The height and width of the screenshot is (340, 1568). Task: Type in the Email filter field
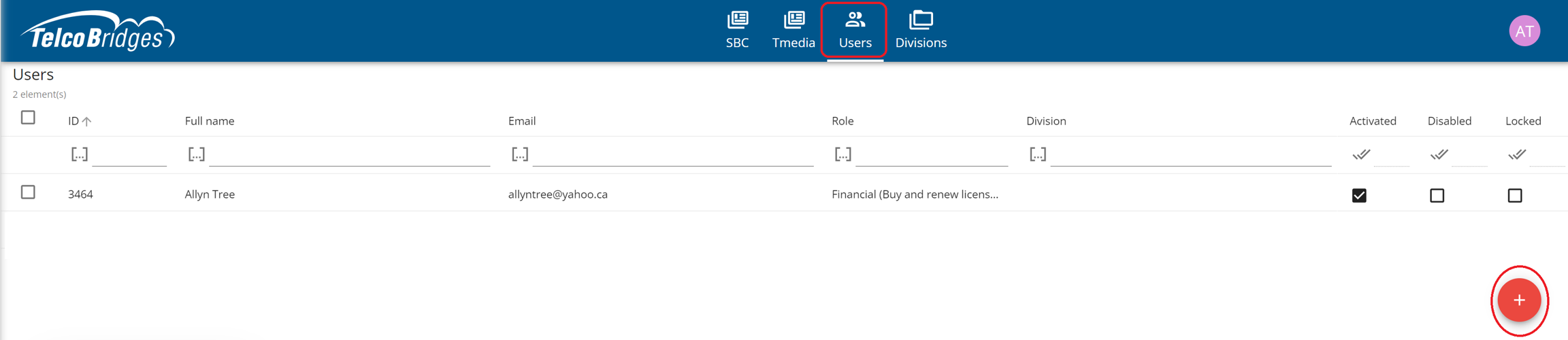672,156
